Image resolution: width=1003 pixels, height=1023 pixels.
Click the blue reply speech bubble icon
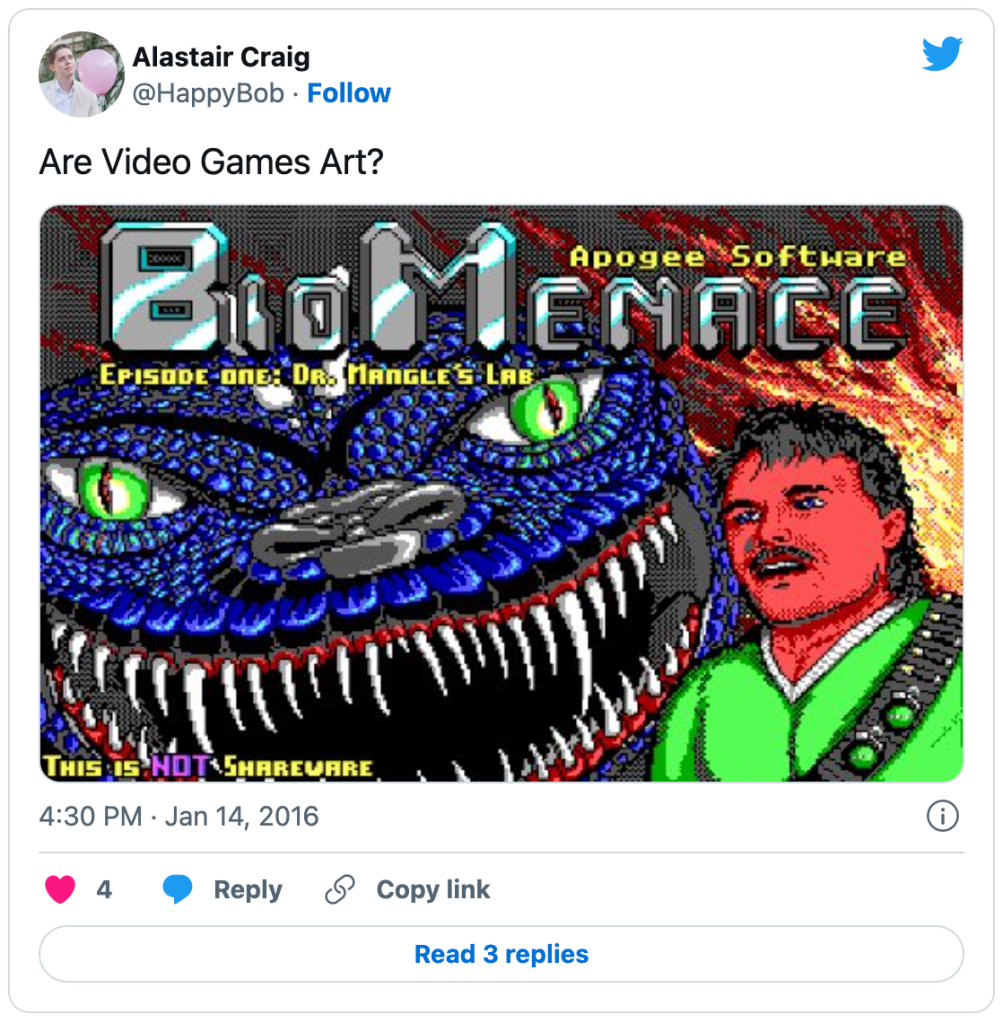pyautogui.click(x=177, y=889)
